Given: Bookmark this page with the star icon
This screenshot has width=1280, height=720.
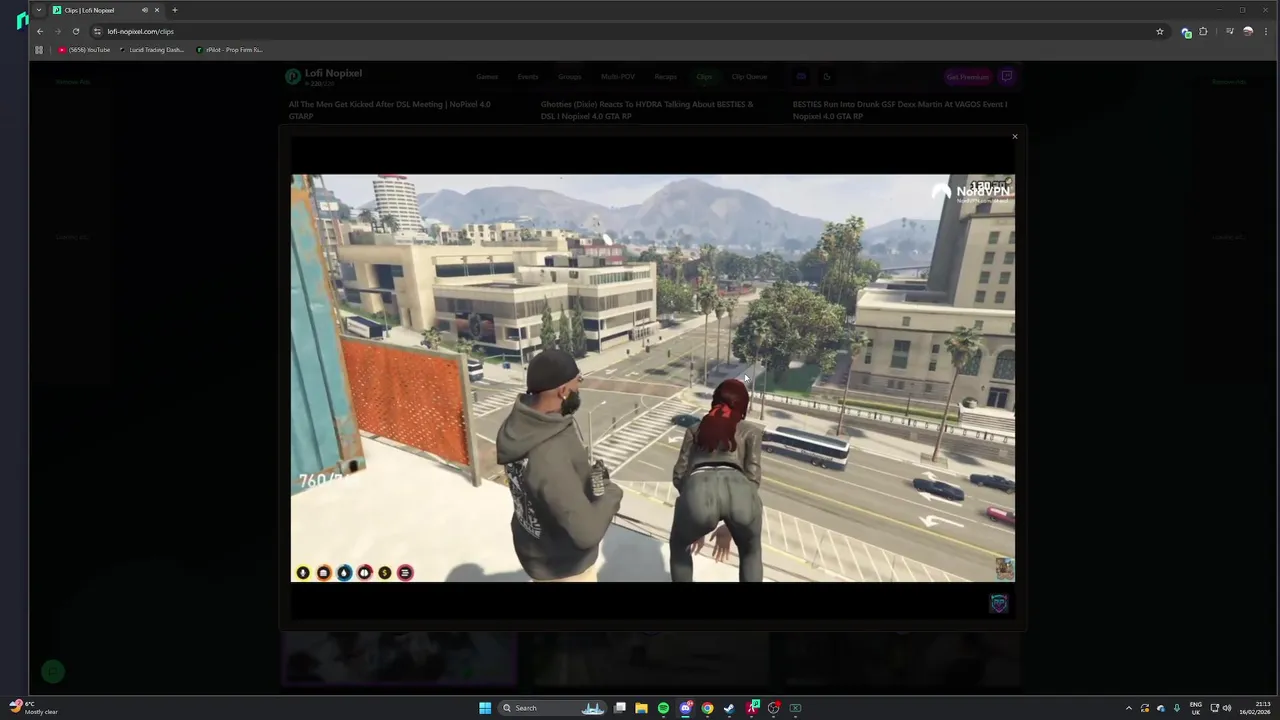Looking at the screenshot, I should pyautogui.click(x=1160, y=31).
